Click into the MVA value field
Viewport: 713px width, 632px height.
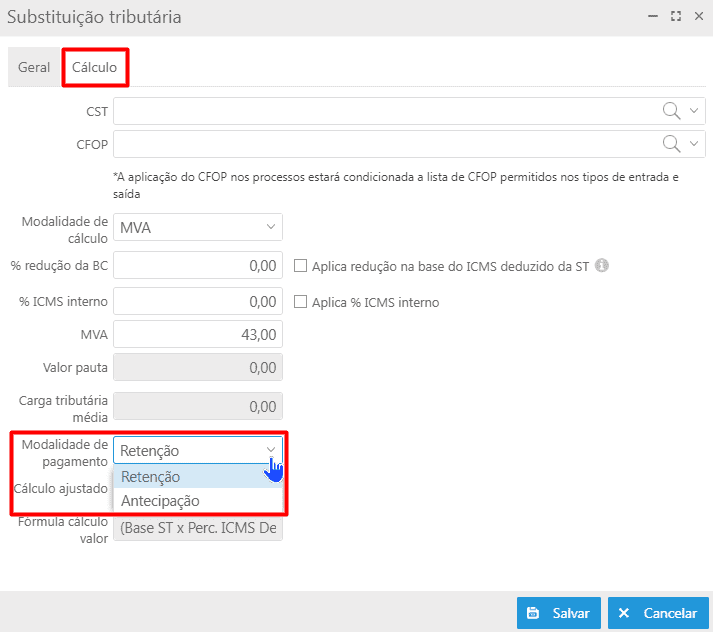click(198, 334)
